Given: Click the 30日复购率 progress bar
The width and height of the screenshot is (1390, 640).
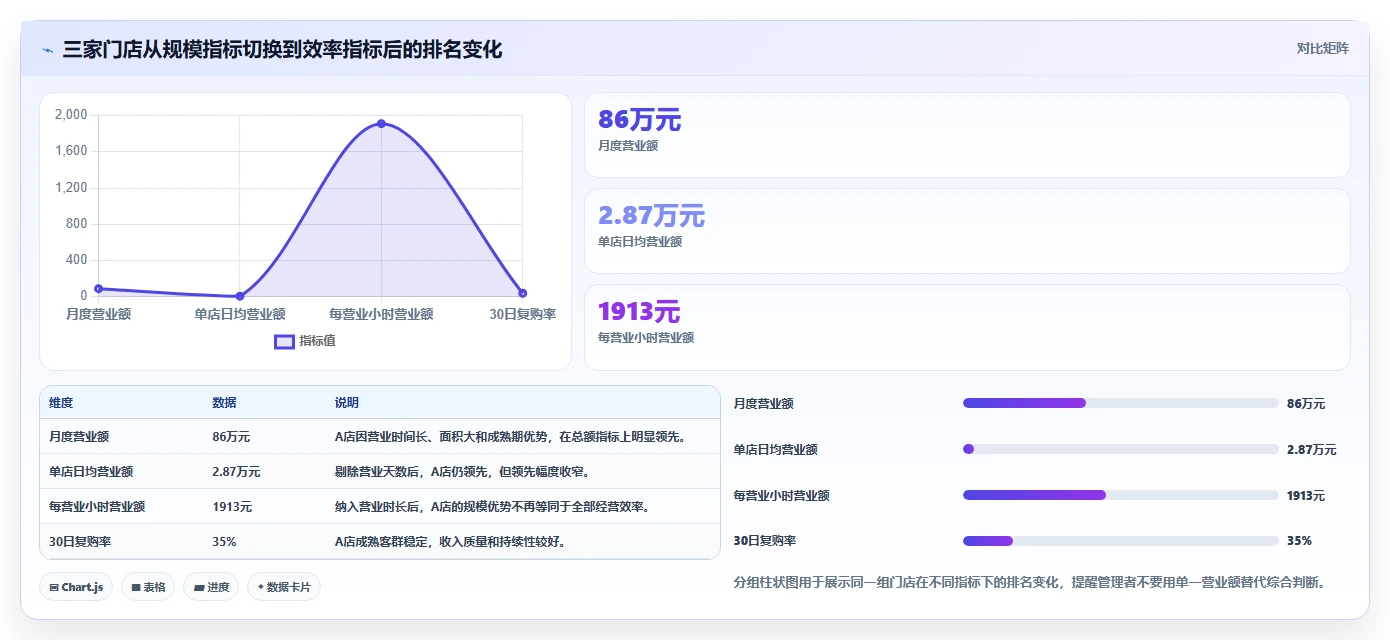Looking at the screenshot, I should (1120, 541).
